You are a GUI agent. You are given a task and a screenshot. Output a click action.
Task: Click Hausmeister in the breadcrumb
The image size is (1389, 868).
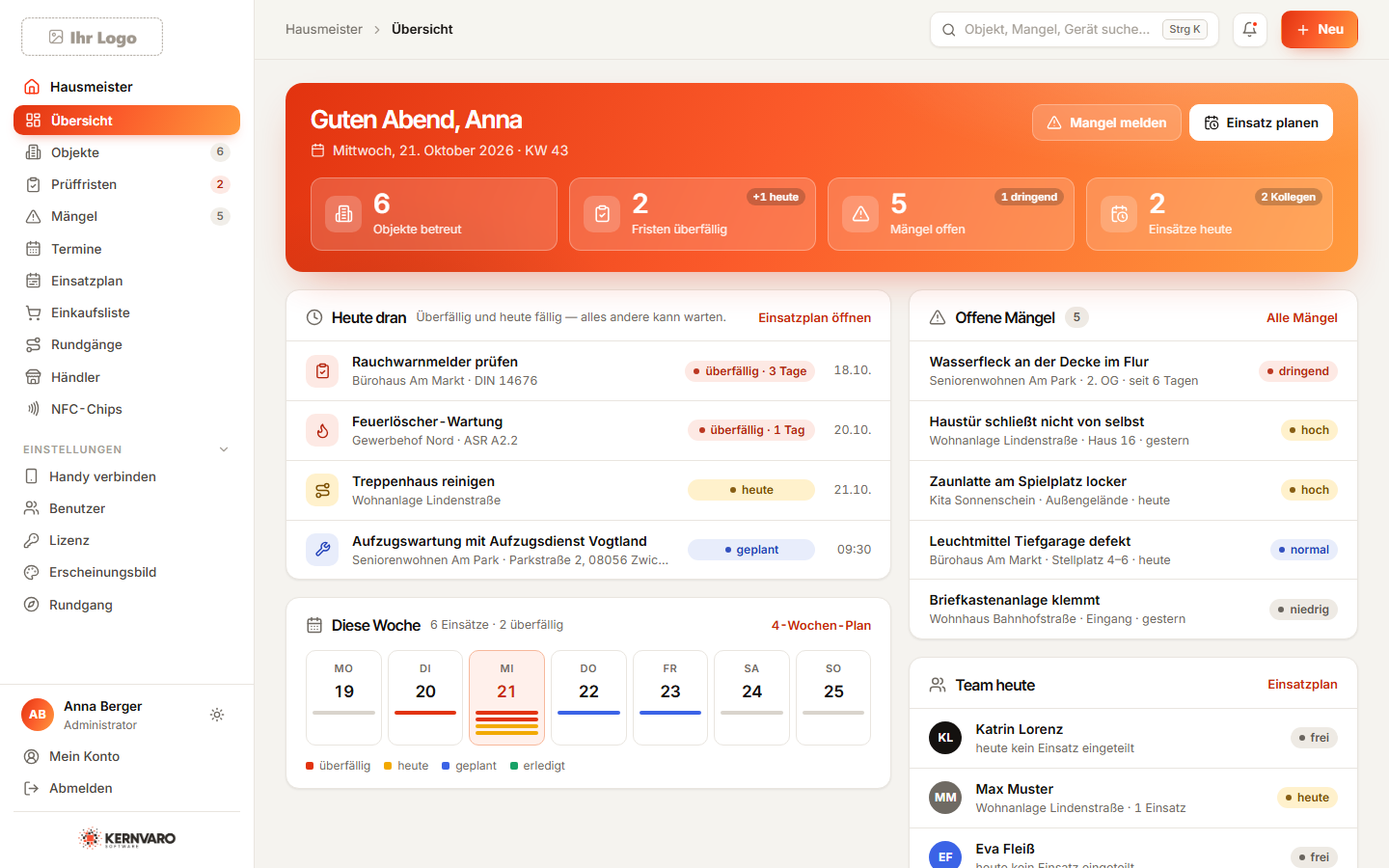click(x=324, y=29)
